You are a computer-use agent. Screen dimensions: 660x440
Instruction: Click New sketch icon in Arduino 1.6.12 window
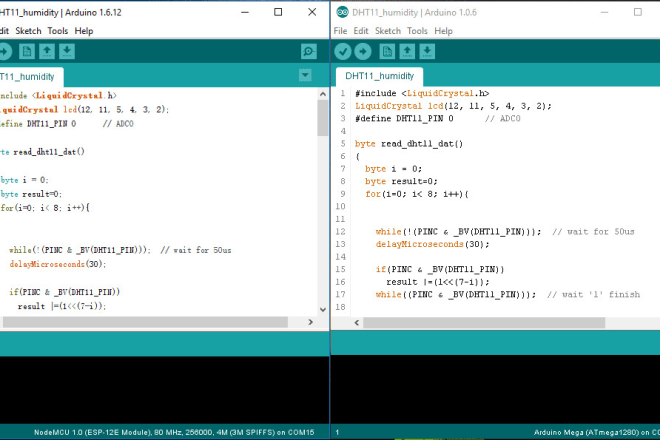click(27, 52)
